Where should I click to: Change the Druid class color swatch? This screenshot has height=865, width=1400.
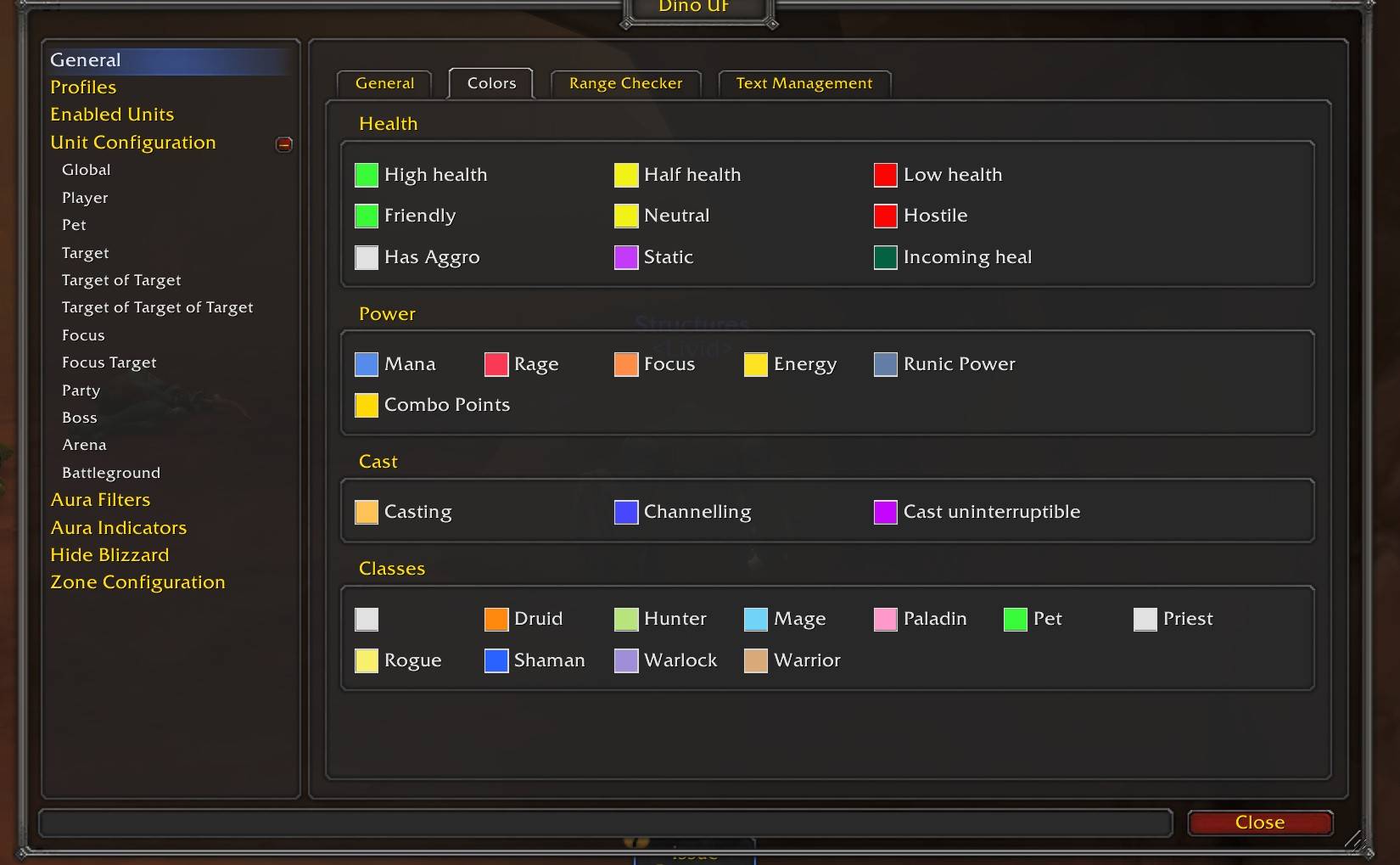coord(496,619)
